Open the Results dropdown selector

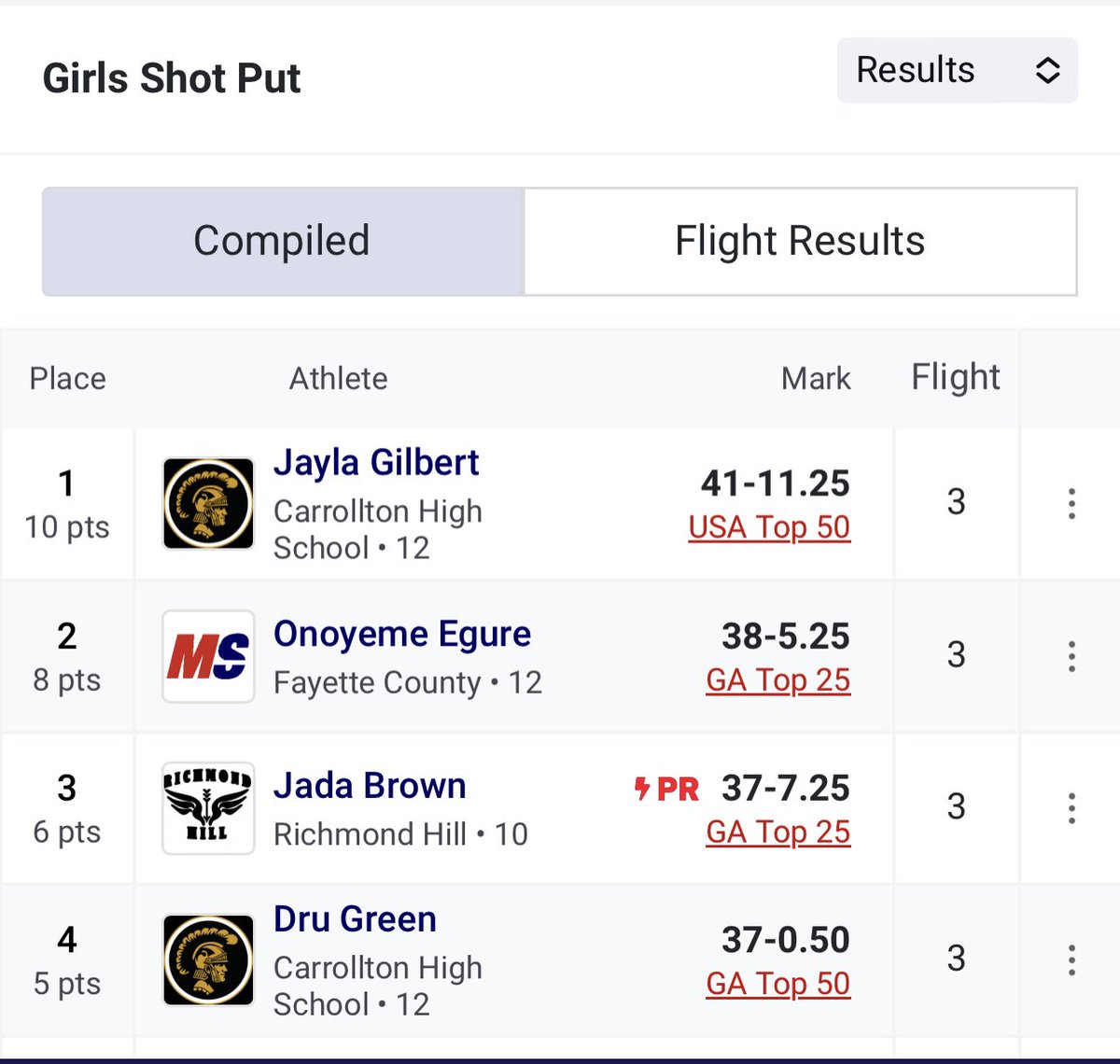pyautogui.click(x=957, y=70)
